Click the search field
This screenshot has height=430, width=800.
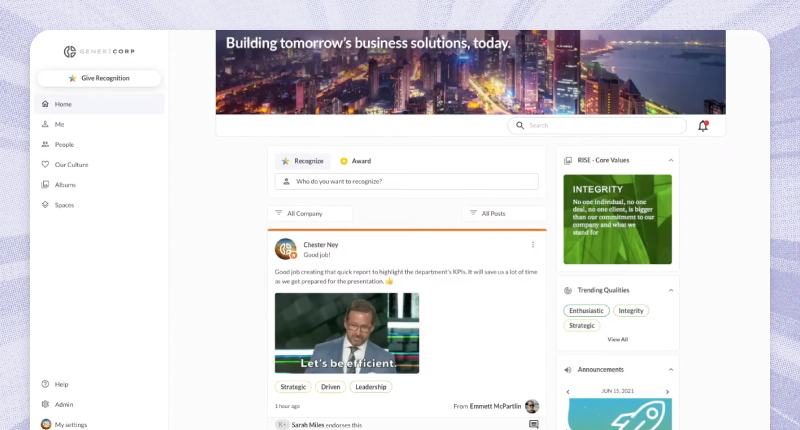coord(597,125)
